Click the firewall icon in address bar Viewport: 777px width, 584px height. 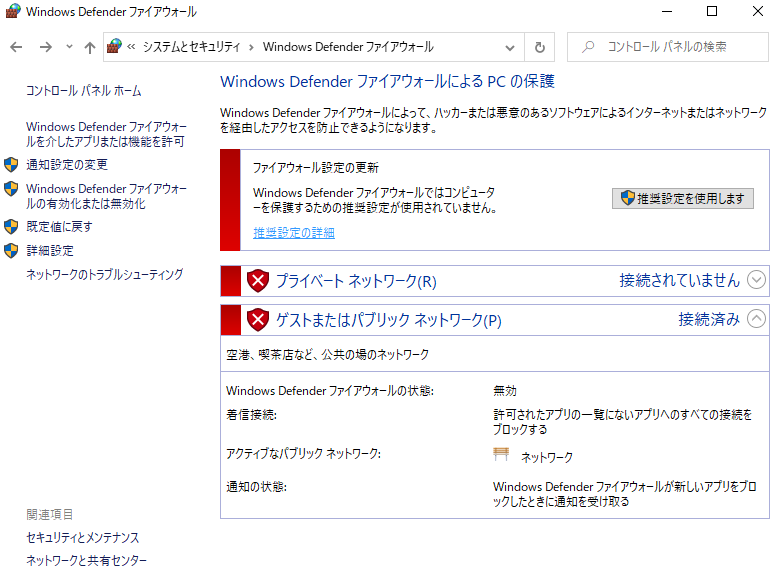pos(114,46)
